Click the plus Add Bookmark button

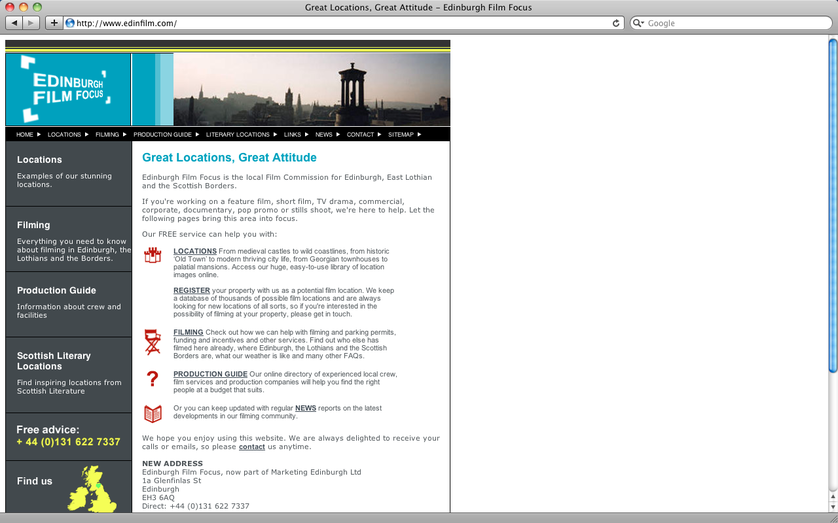(53, 23)
